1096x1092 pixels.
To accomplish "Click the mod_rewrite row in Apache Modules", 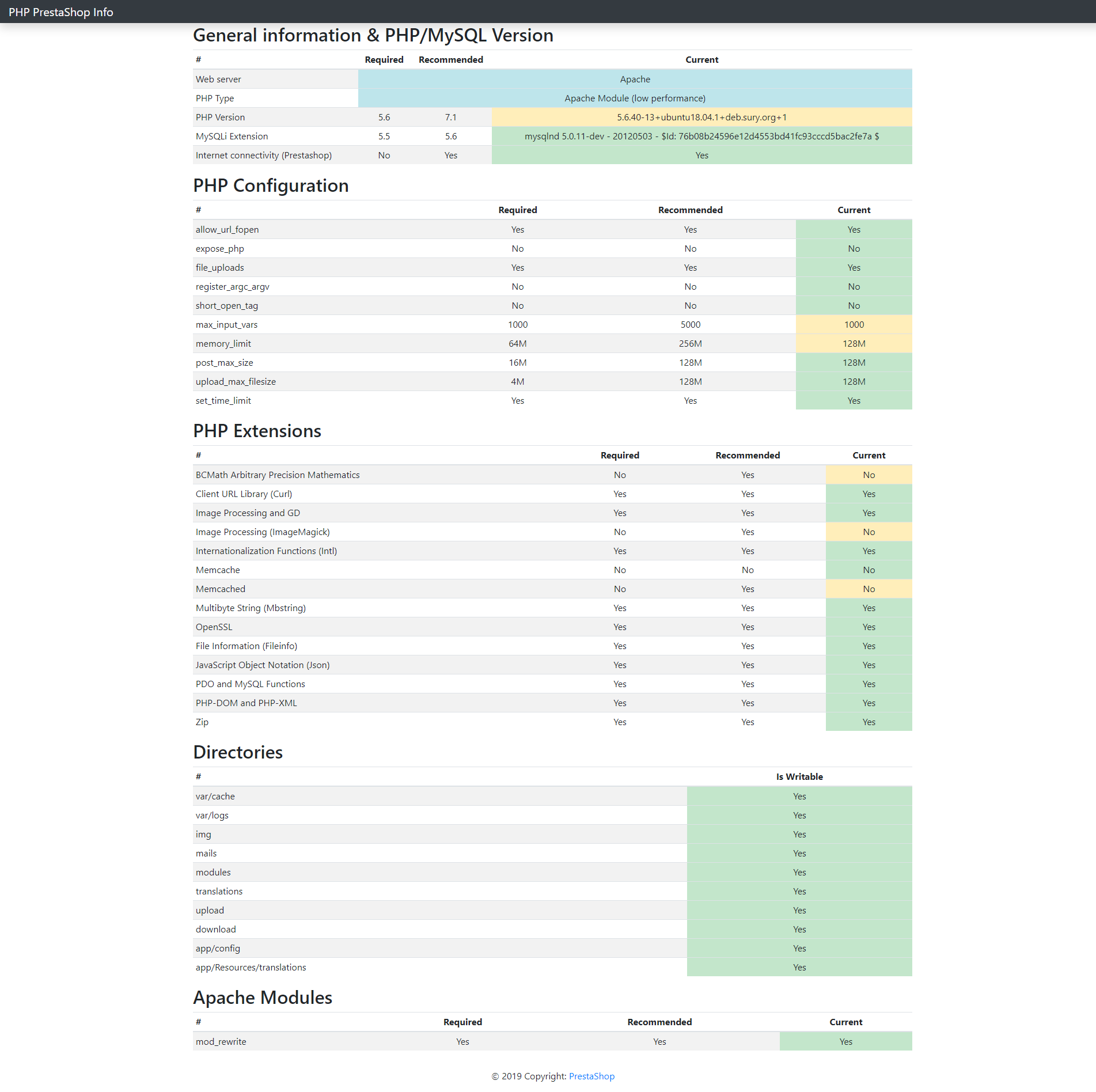I will click(221, 1041).
